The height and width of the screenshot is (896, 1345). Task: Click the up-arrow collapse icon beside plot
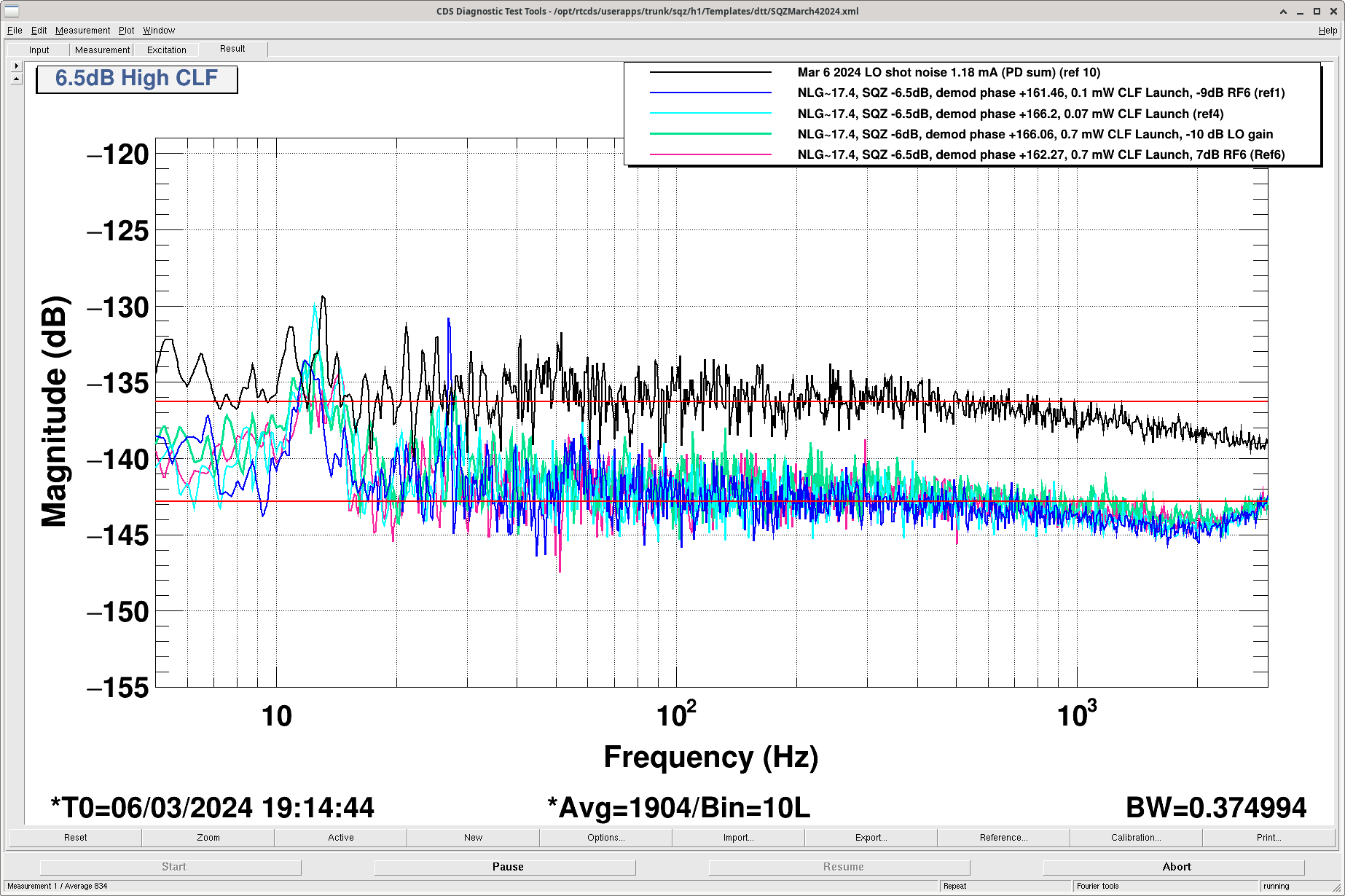coord(16,79)
